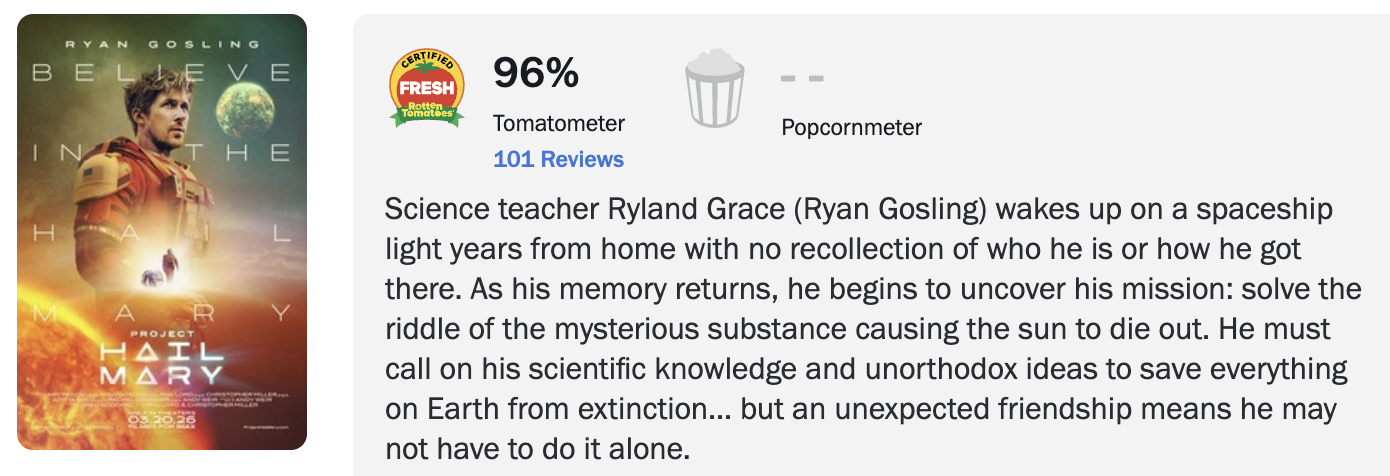Click the word BELIEVE on the poster
The image size is (1390, 476).
[162, 73]
